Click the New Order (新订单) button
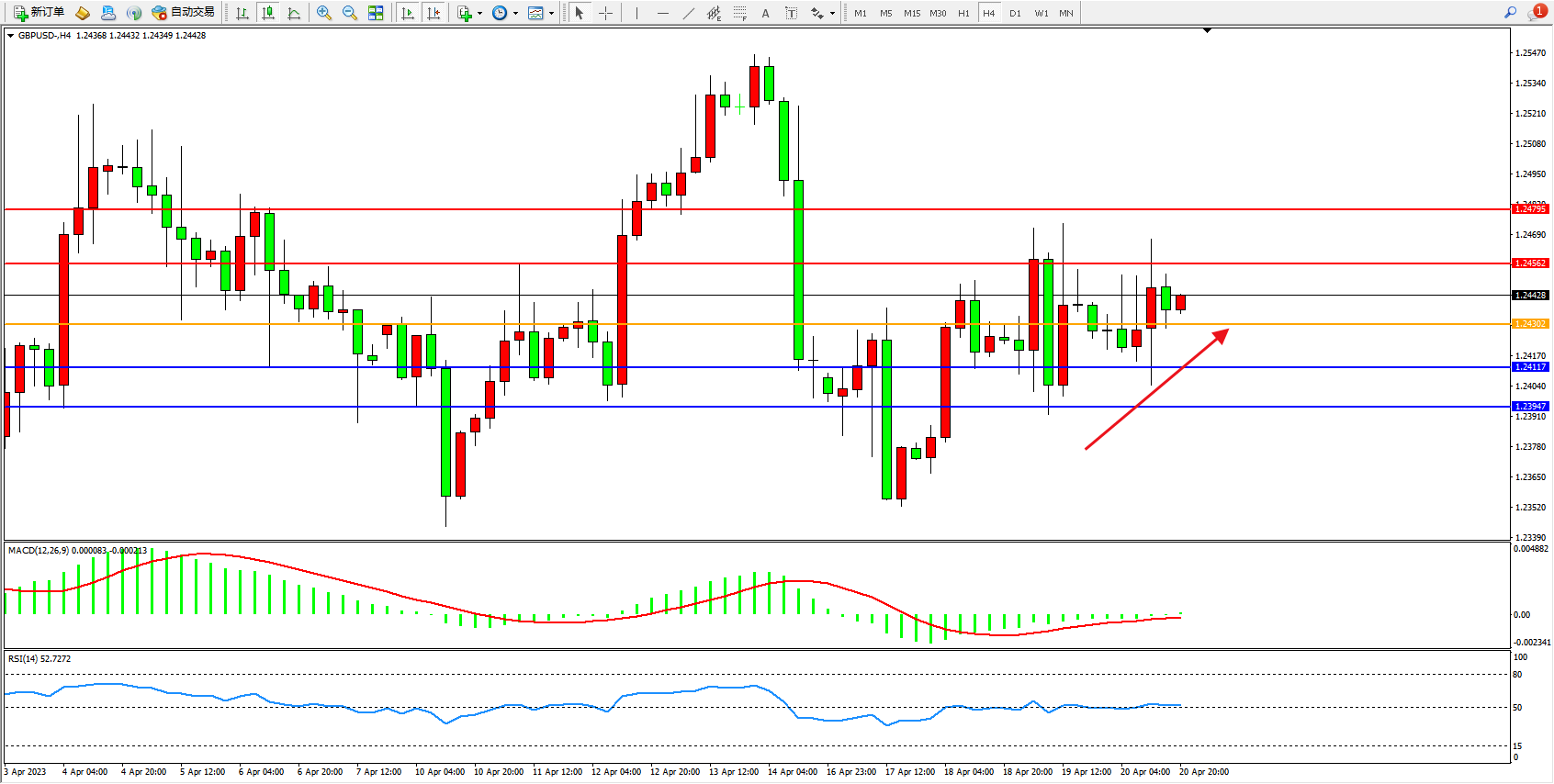The height and width of the screenshot is (784, 1554). pyautogui.click(x=39, y=13)
